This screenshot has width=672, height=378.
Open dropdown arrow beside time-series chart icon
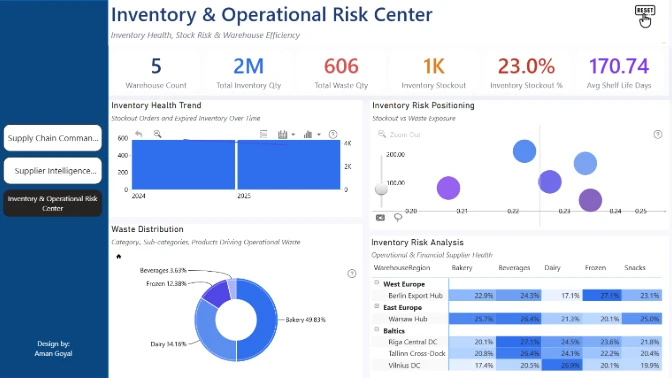[x=293, y=135]
